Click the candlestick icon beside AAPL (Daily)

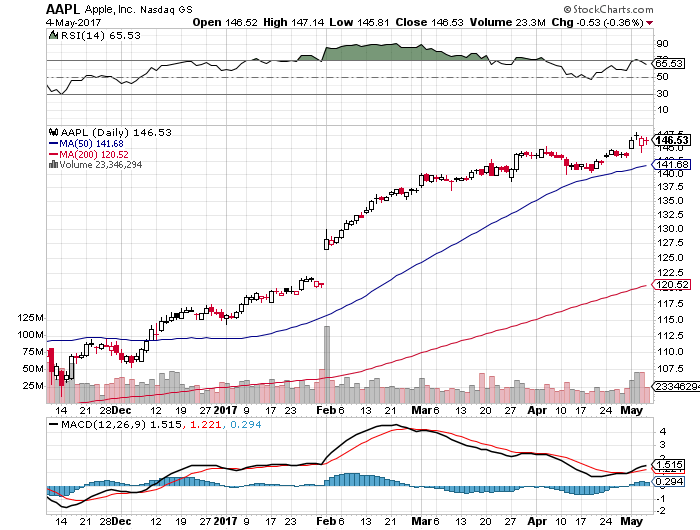click(x=54, y=132)
